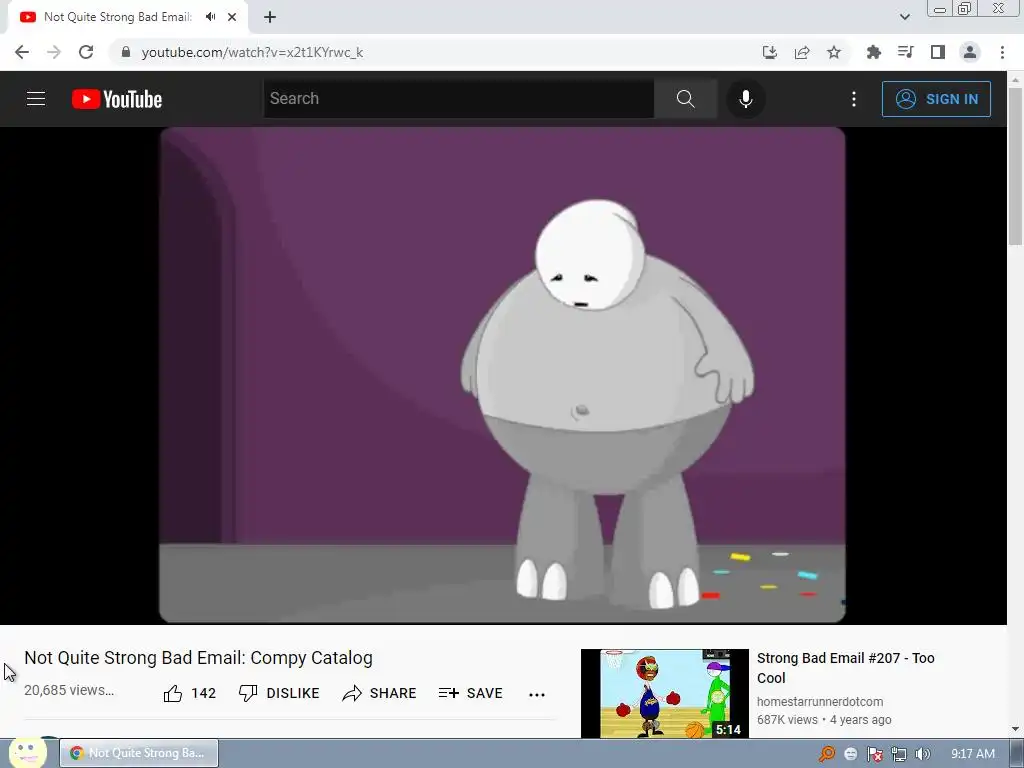This screenshot has width=1024, height=768.
Task: Reload the page with the refresh icon
Action: (x=86, y=52)
